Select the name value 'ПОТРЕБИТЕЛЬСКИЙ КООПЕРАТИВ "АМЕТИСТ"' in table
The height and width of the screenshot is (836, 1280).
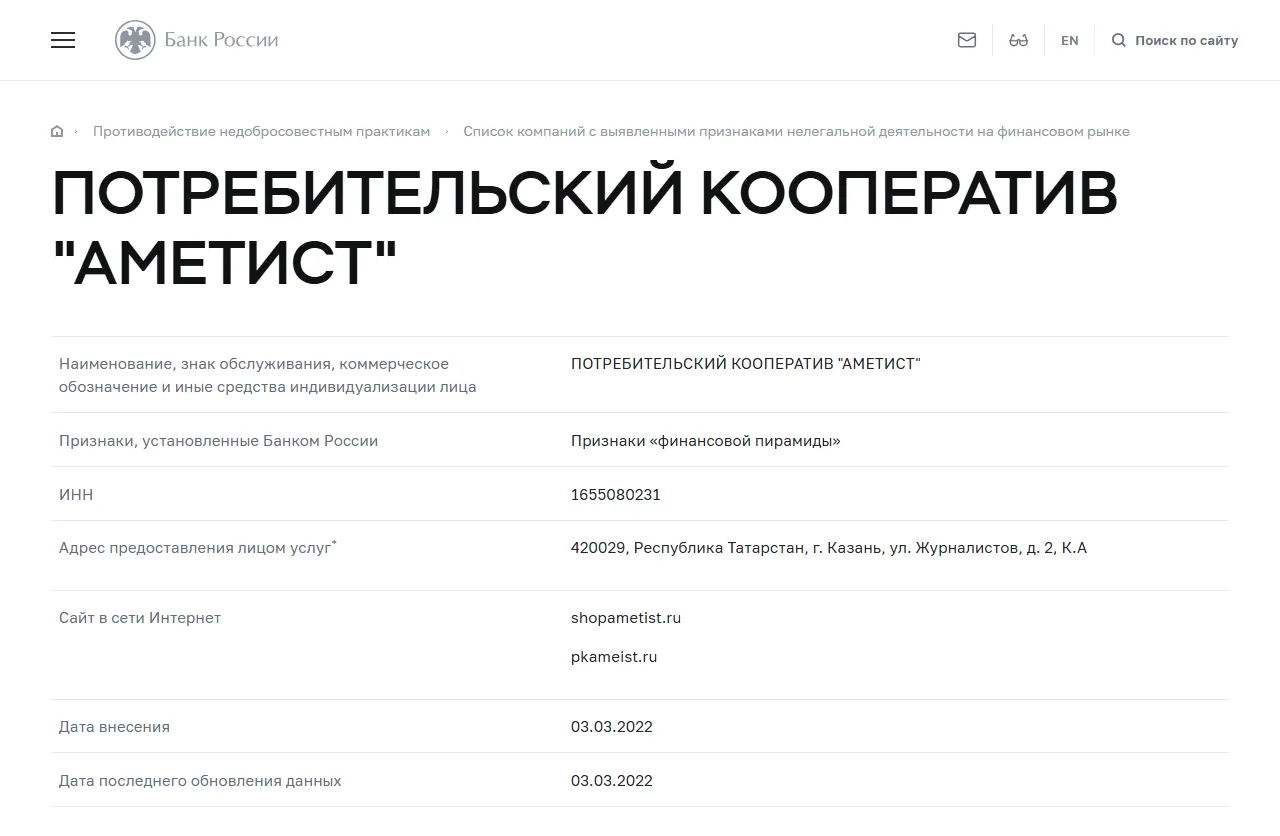pyautogui.click(x=746, y=364)
